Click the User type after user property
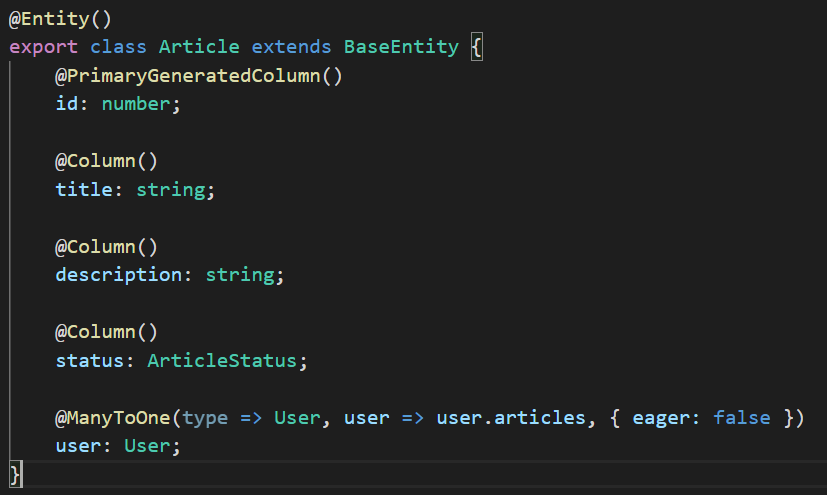This screenshot has height=495, width=827. coord(147,446)
